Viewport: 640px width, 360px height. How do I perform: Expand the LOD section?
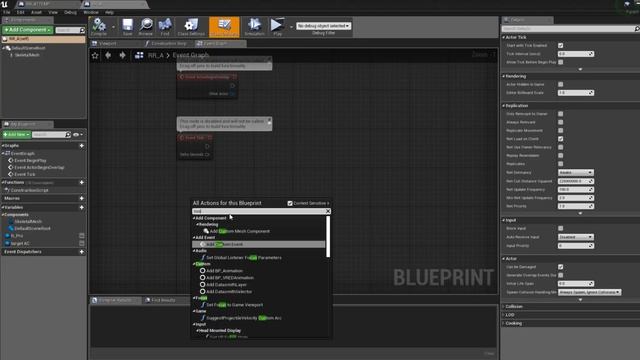[509, 315]
